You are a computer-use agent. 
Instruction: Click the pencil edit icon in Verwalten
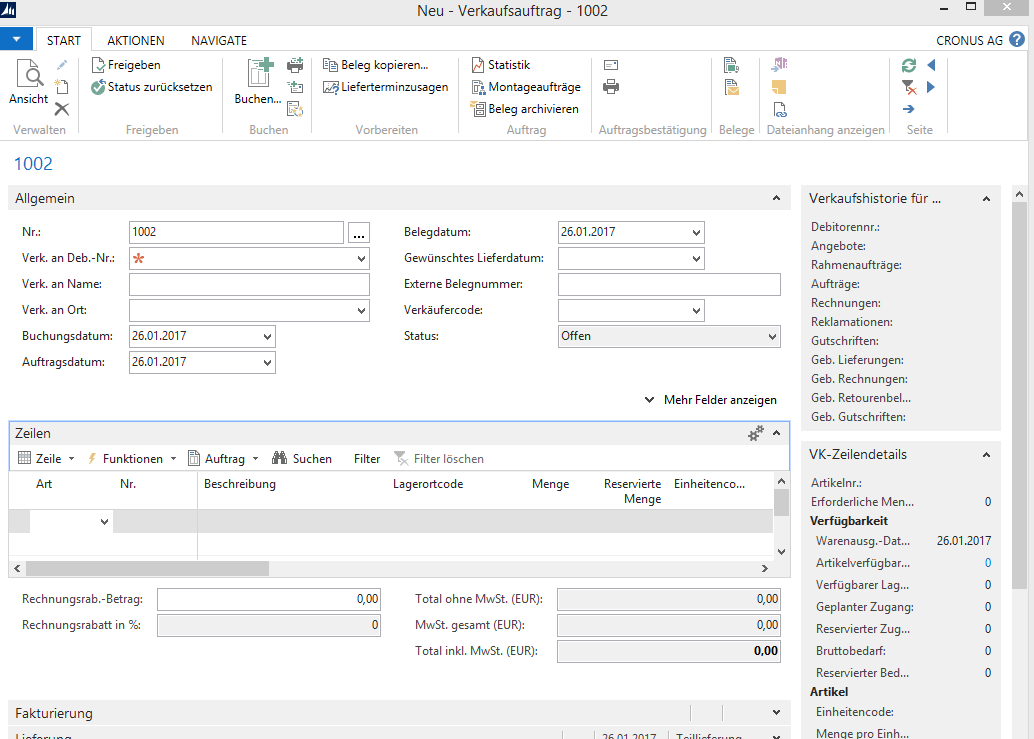coord(62,65)
